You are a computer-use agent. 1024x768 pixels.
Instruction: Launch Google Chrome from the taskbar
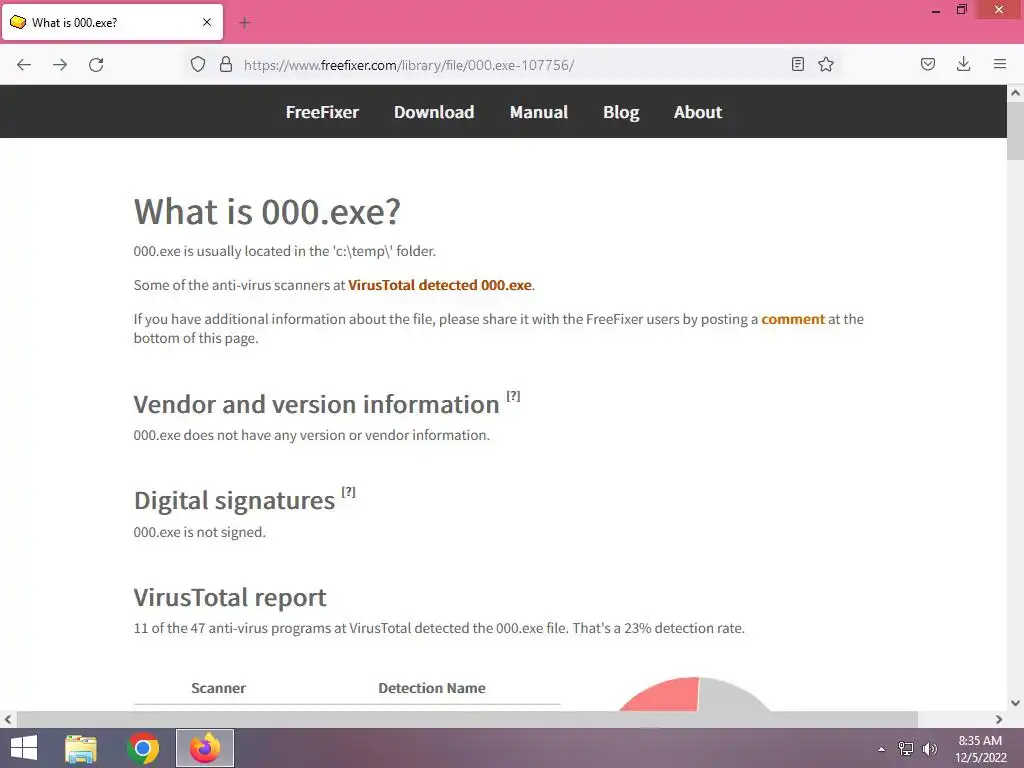(x=143, y=748)
